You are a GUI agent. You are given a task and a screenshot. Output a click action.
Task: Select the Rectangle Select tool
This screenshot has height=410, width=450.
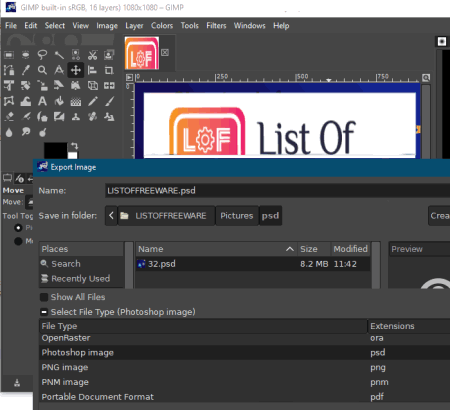coord(9,55)
